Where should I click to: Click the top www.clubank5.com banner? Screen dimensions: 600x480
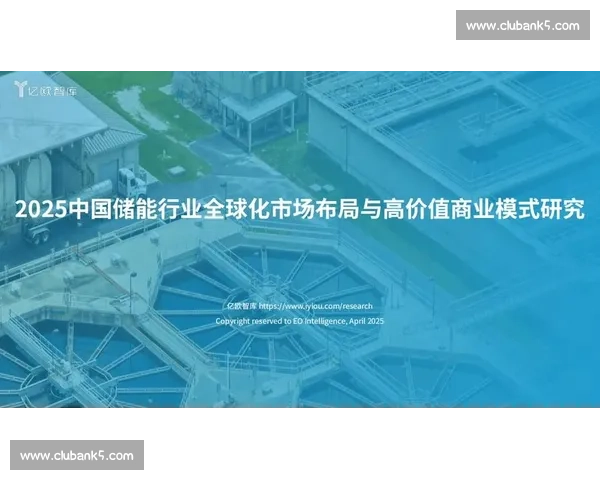coord(523,25)
